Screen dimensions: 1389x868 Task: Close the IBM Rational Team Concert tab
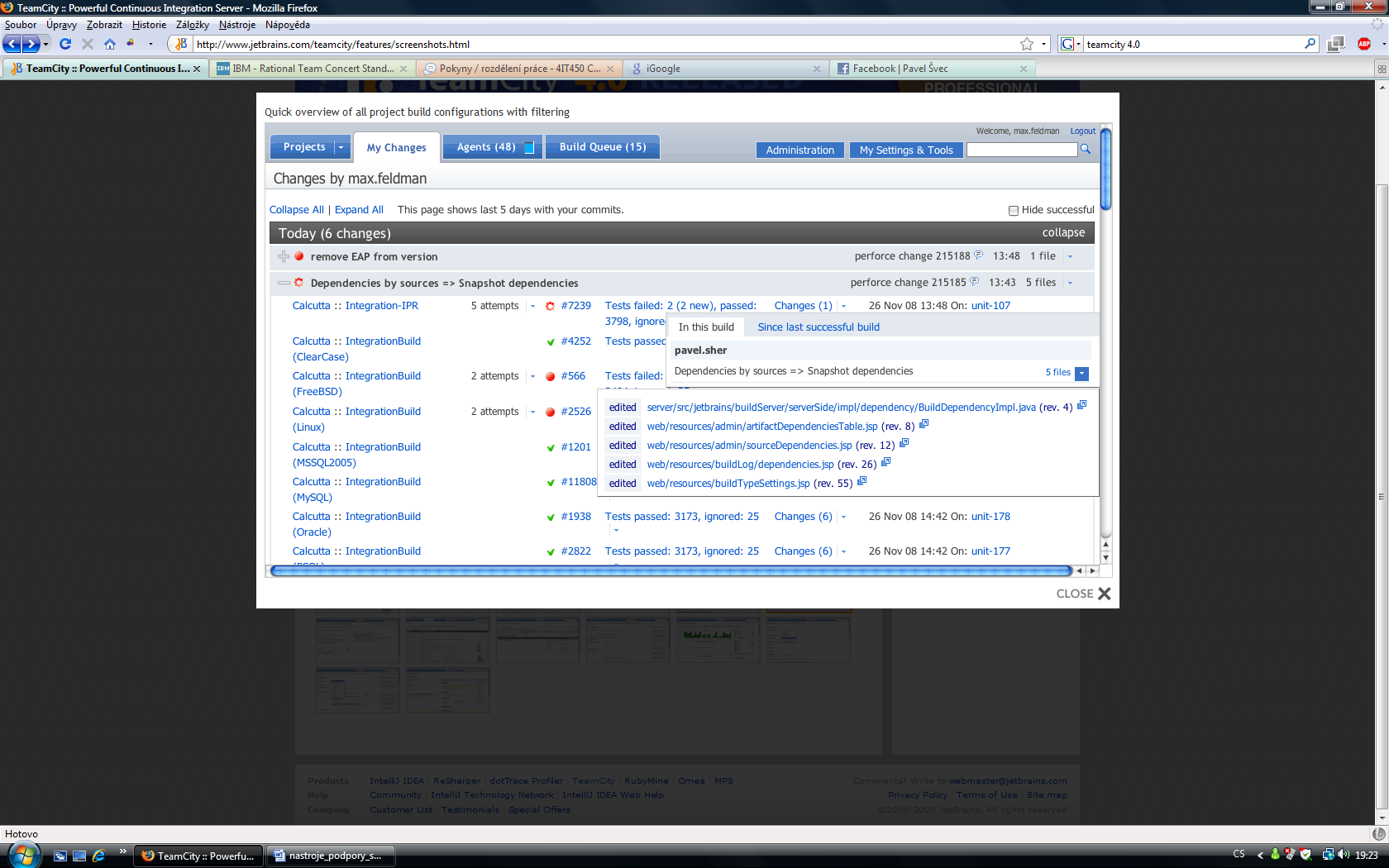(403, 69)
